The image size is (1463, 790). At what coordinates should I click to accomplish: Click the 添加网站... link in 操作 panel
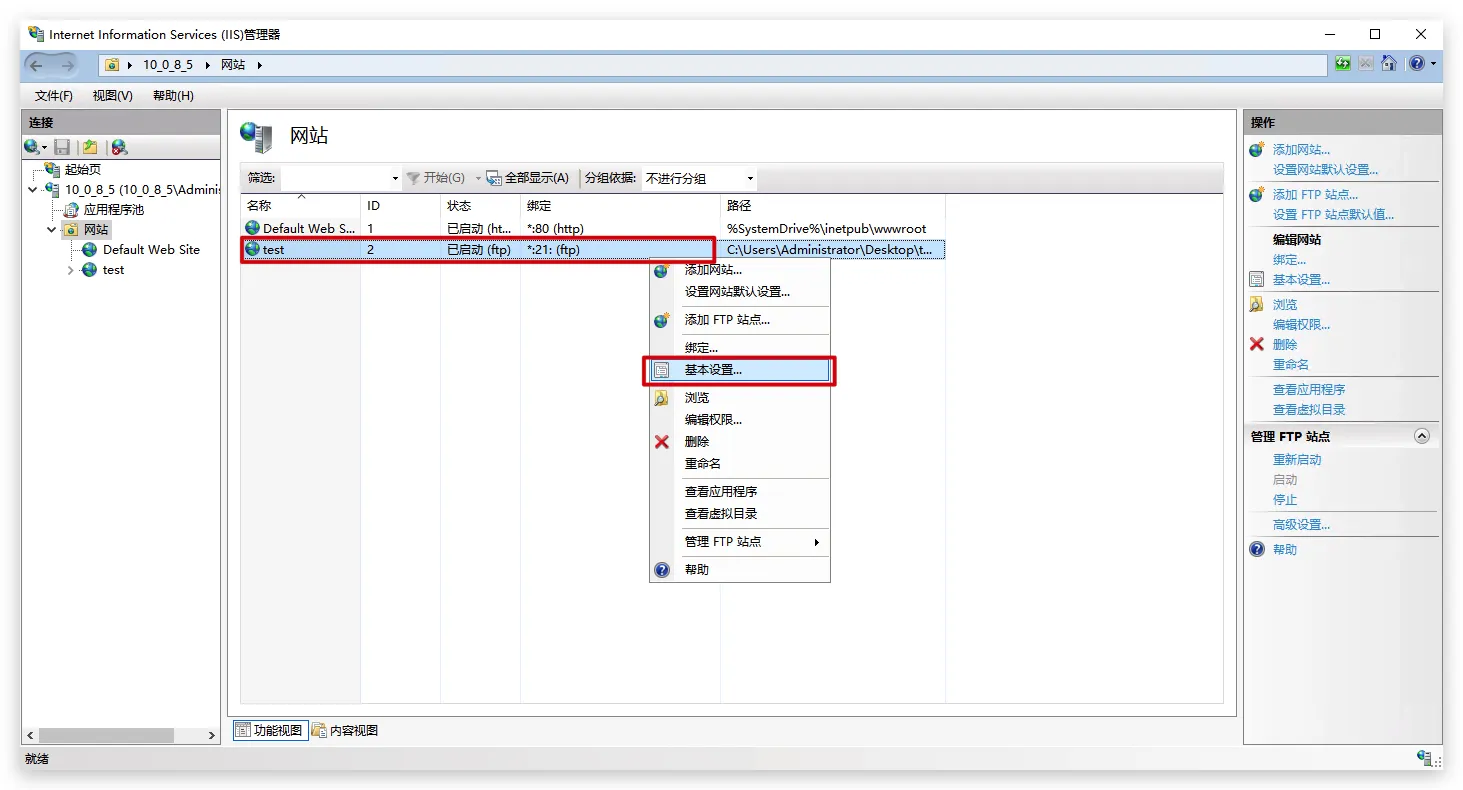click(1301, 150)
